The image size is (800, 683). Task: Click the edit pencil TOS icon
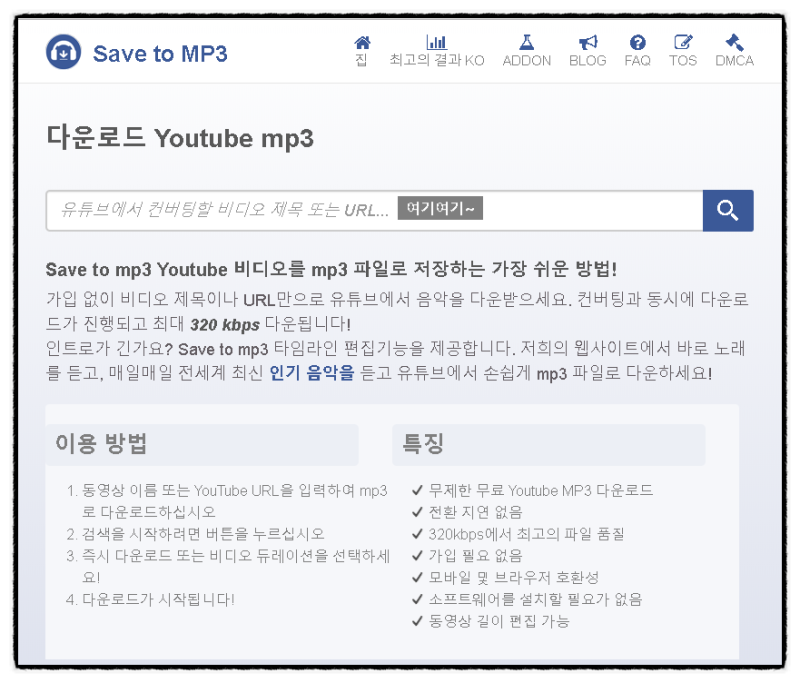tap(683, 42)
